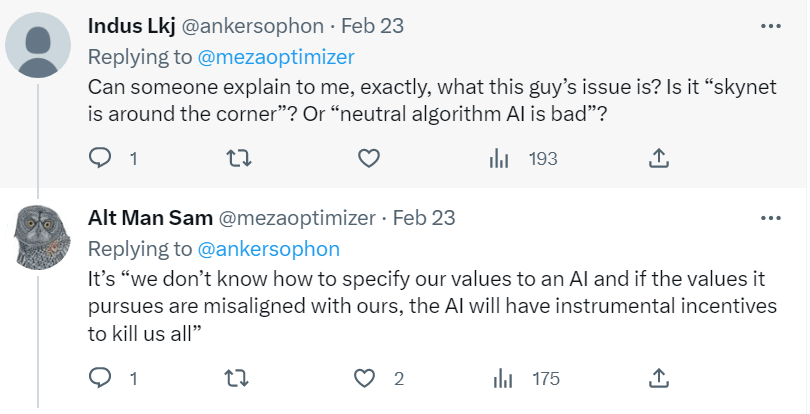View analytics showing 193 views
This screenshot has height=414, width=810.
tap(500, 158)
